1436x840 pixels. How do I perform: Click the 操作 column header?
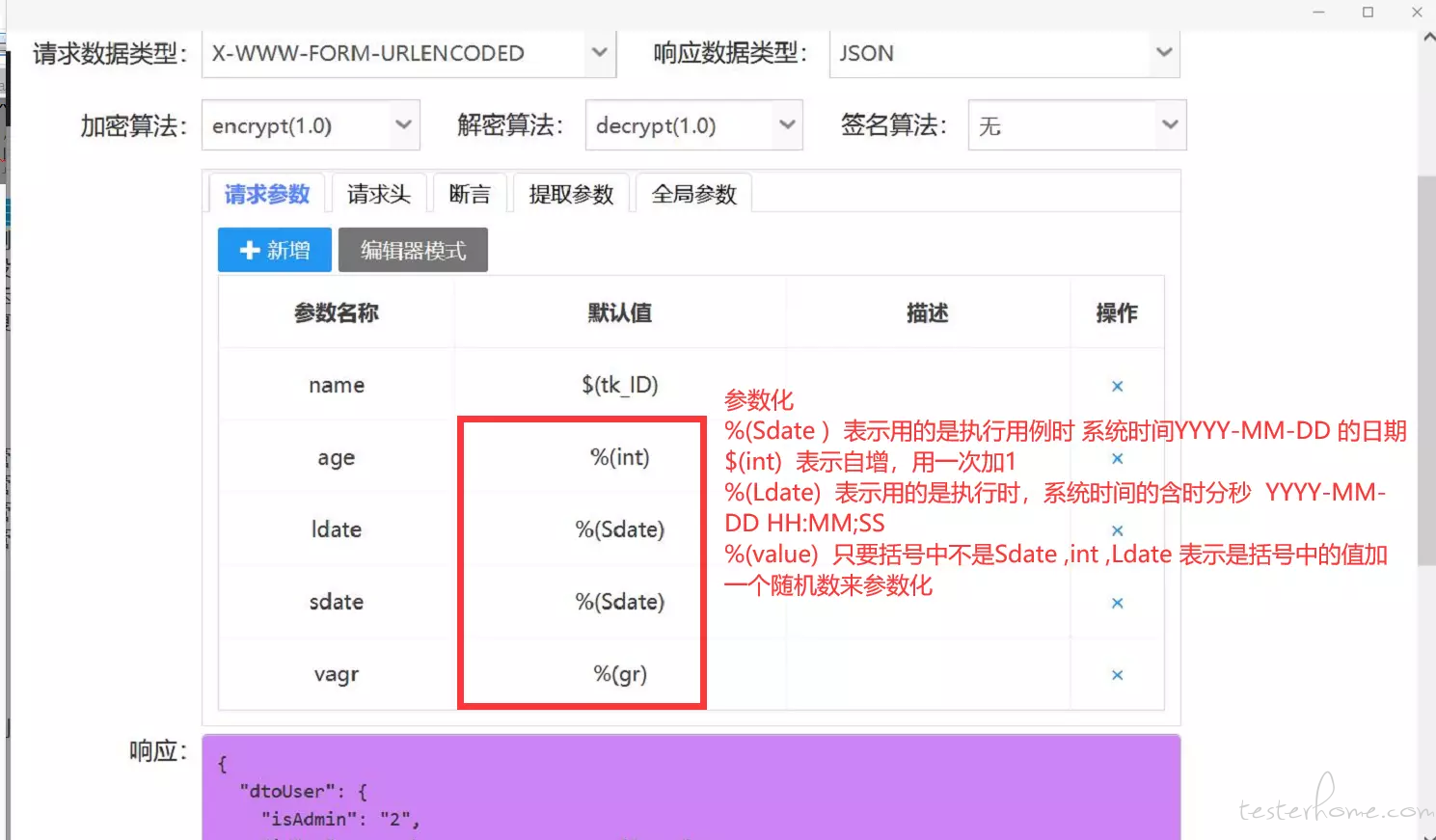click(1117, 312)
